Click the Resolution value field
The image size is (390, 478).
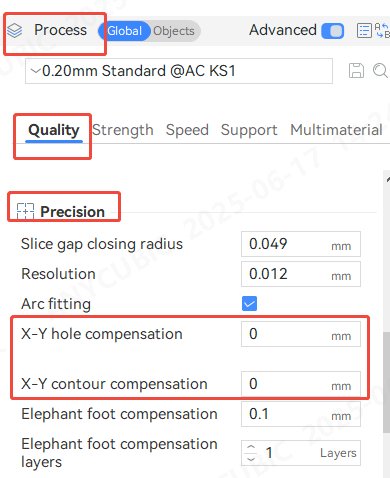(301, 274)
